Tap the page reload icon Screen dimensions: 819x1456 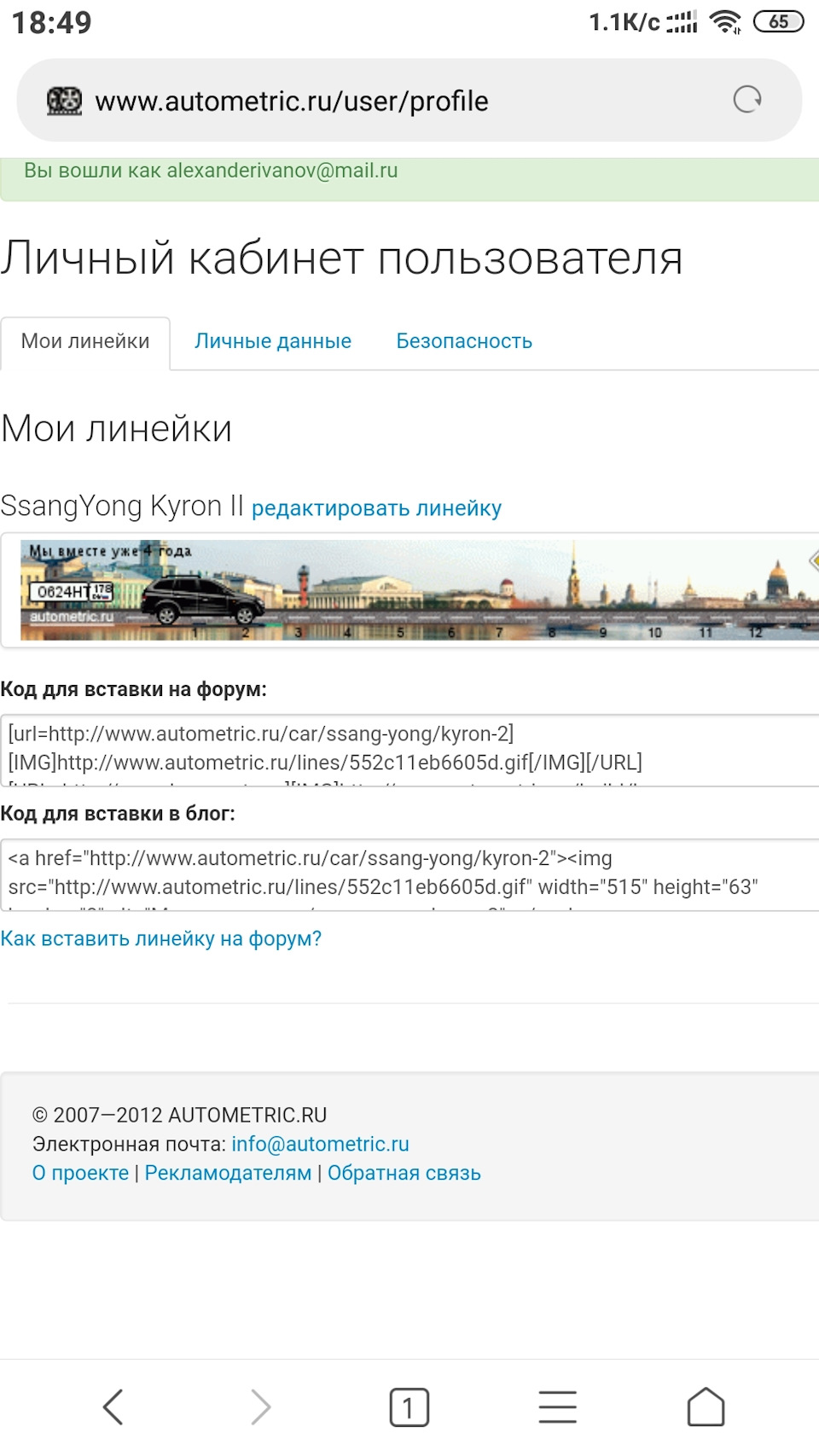pos(747,100)
